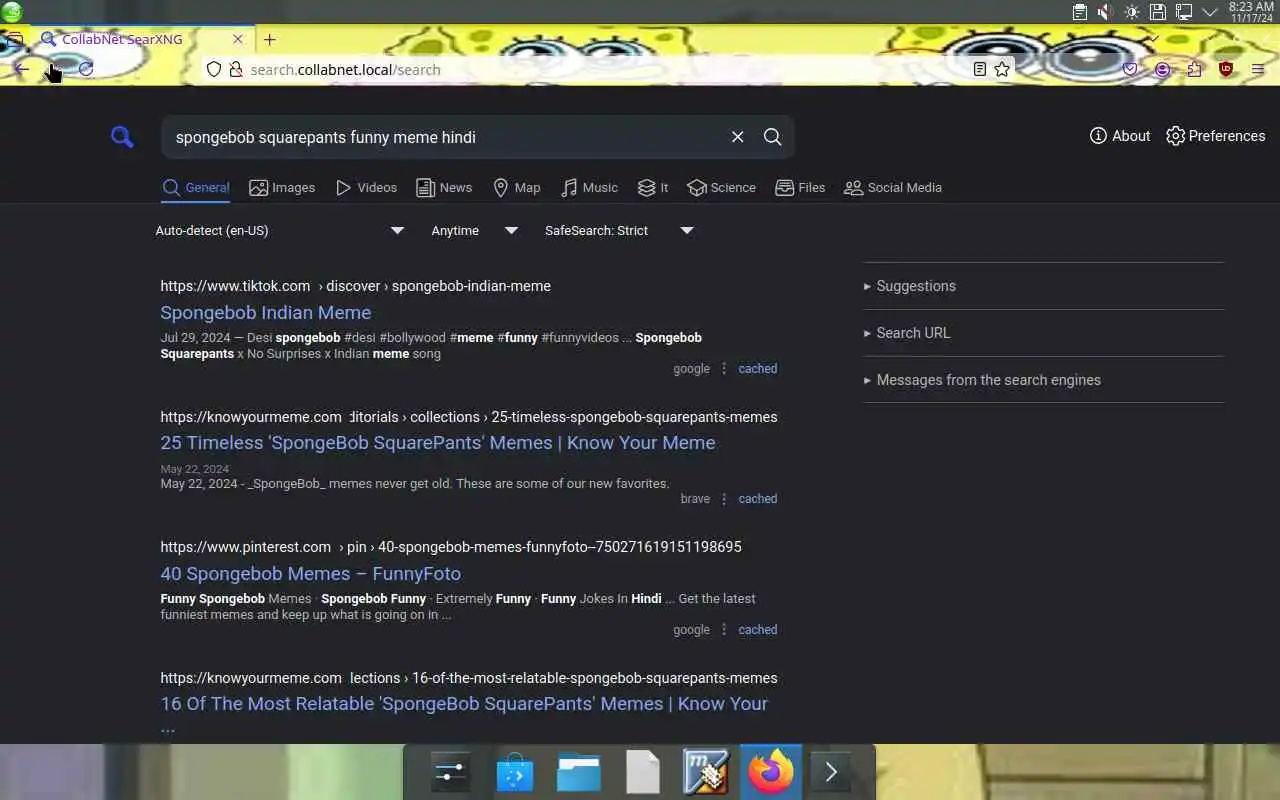Click the insecure connection padlock icon
The width and height of the screenshot is (1280, 800).
236,69
